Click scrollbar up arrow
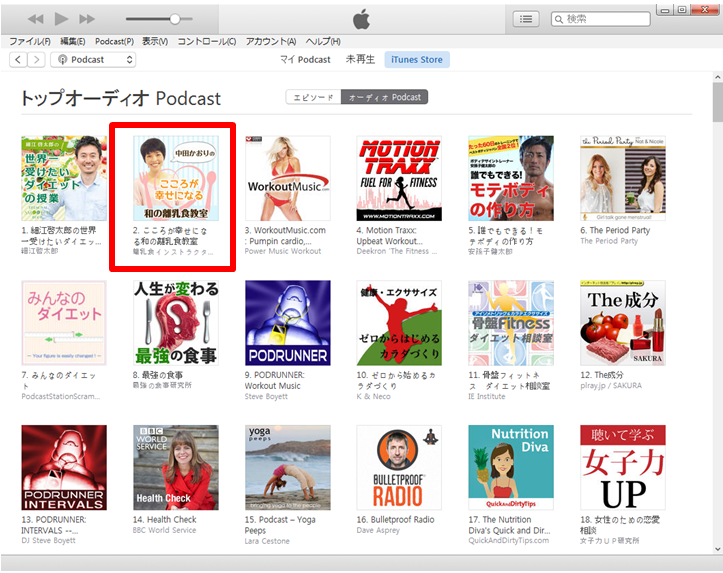 click(717, 77)
